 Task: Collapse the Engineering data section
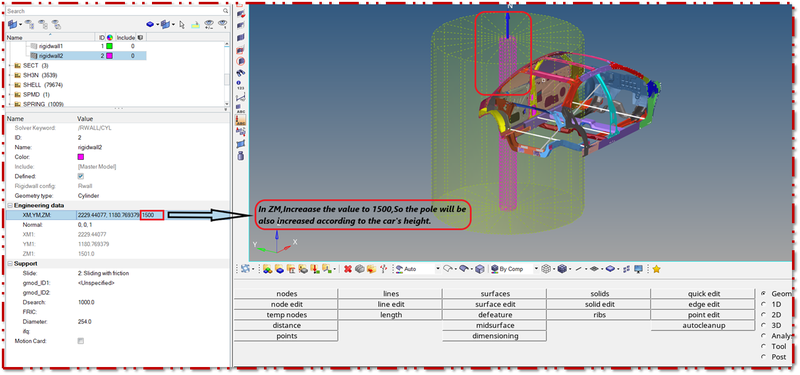(11, 205)
